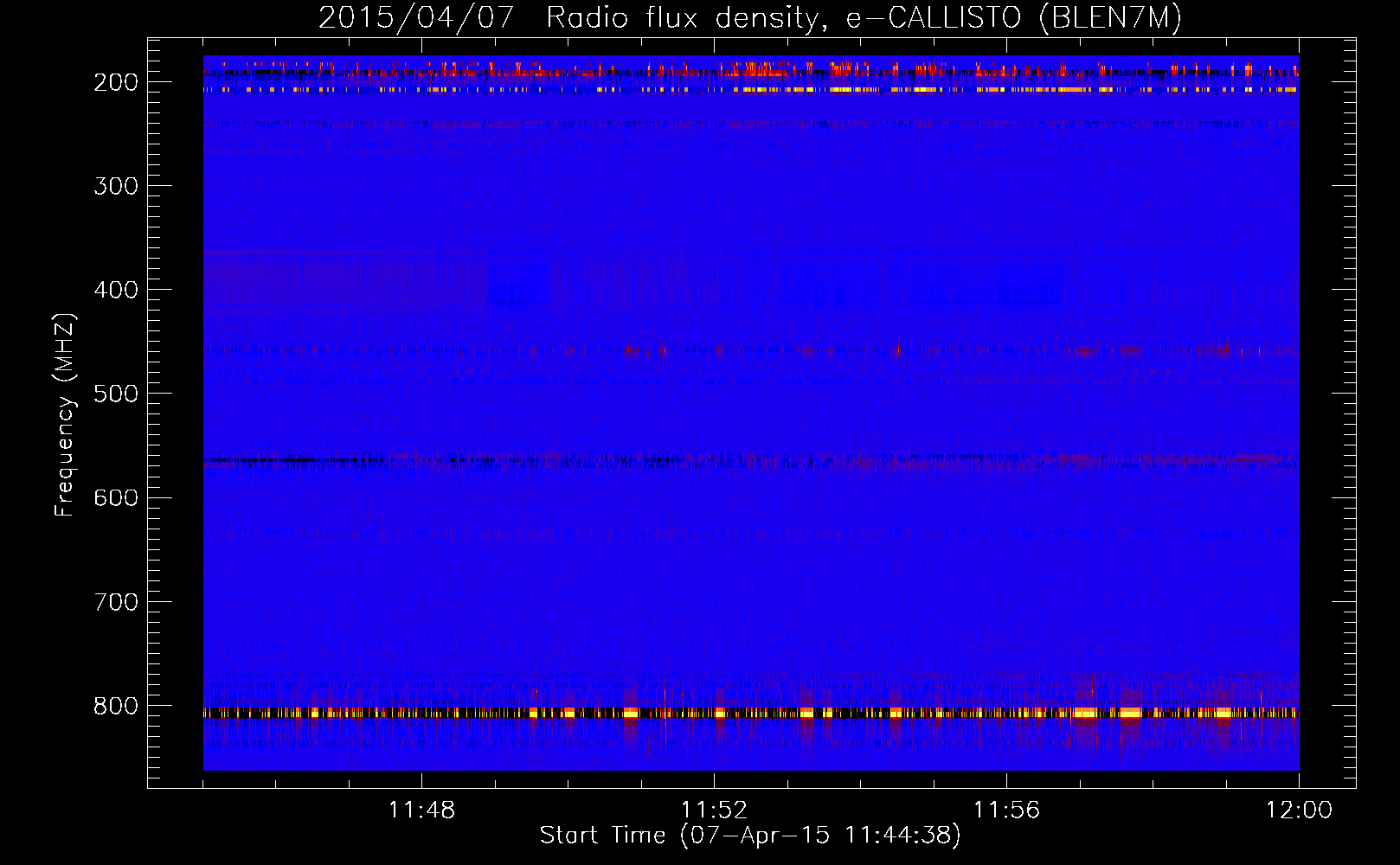Click the 600 frequency tick label

tap(116, 497)
